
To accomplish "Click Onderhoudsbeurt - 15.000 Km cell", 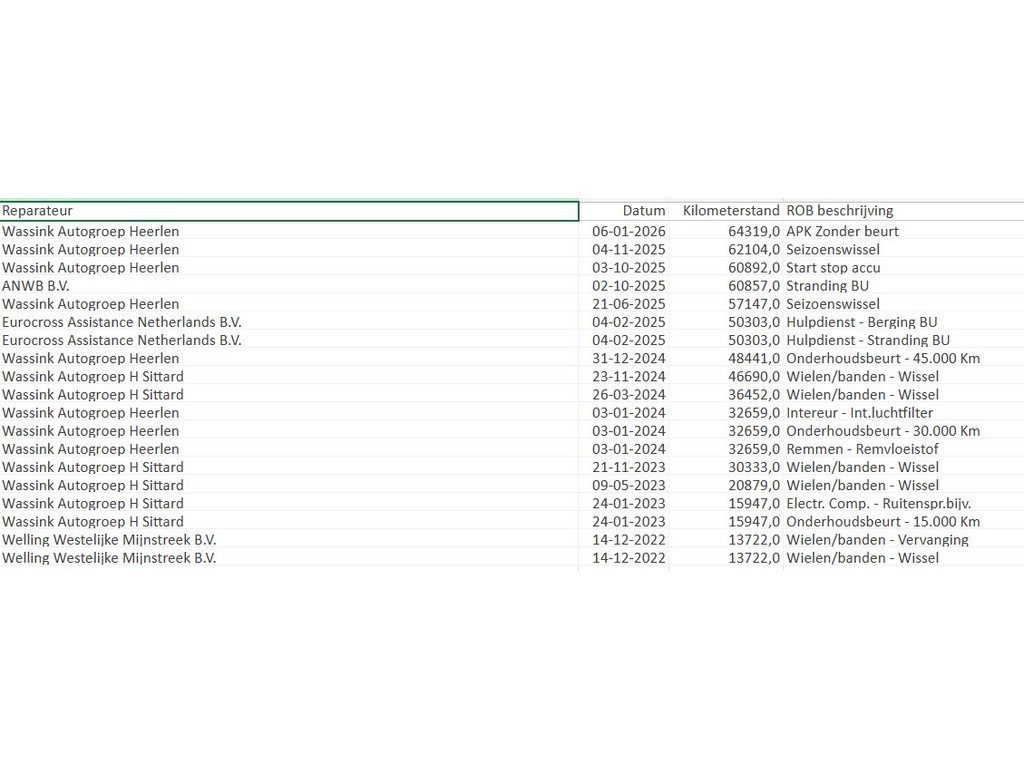I will (883, 522).
